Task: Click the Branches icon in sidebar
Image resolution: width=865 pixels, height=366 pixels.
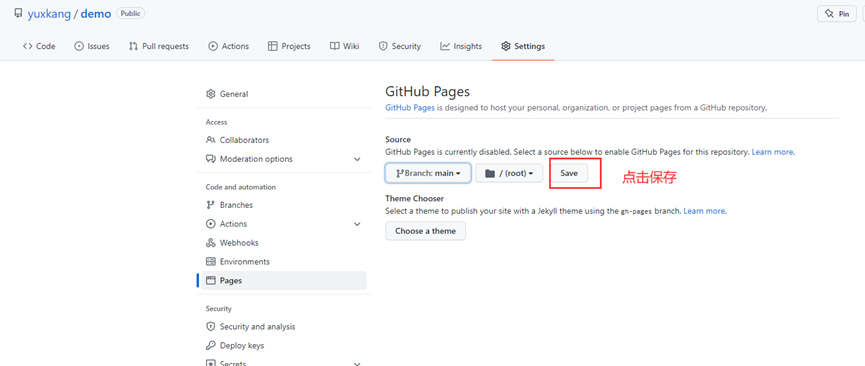Action: 210,205
